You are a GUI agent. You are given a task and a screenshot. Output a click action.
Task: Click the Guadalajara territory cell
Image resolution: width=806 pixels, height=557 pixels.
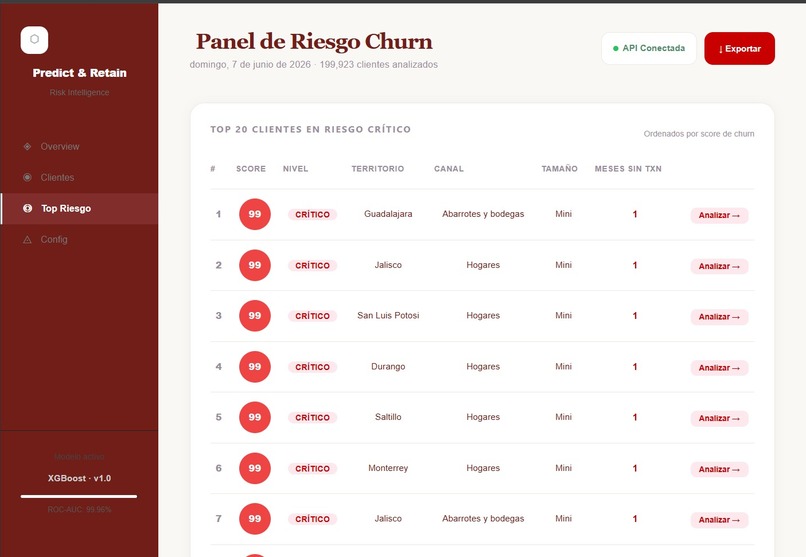click(x=388, y=214)
